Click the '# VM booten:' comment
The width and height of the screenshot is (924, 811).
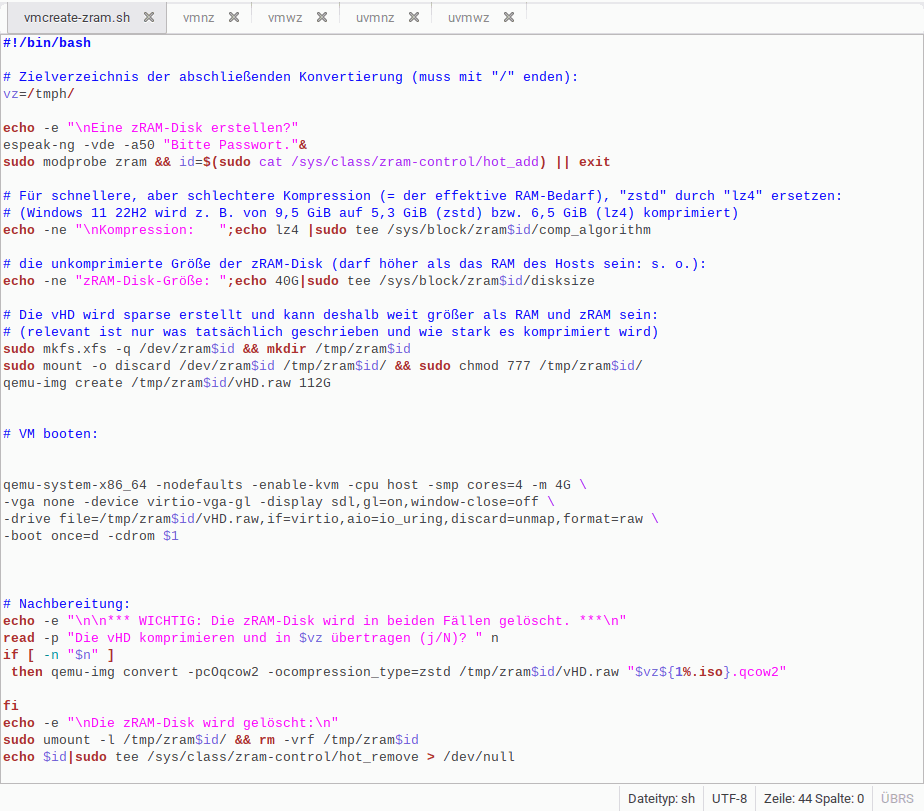click(51, 434)
